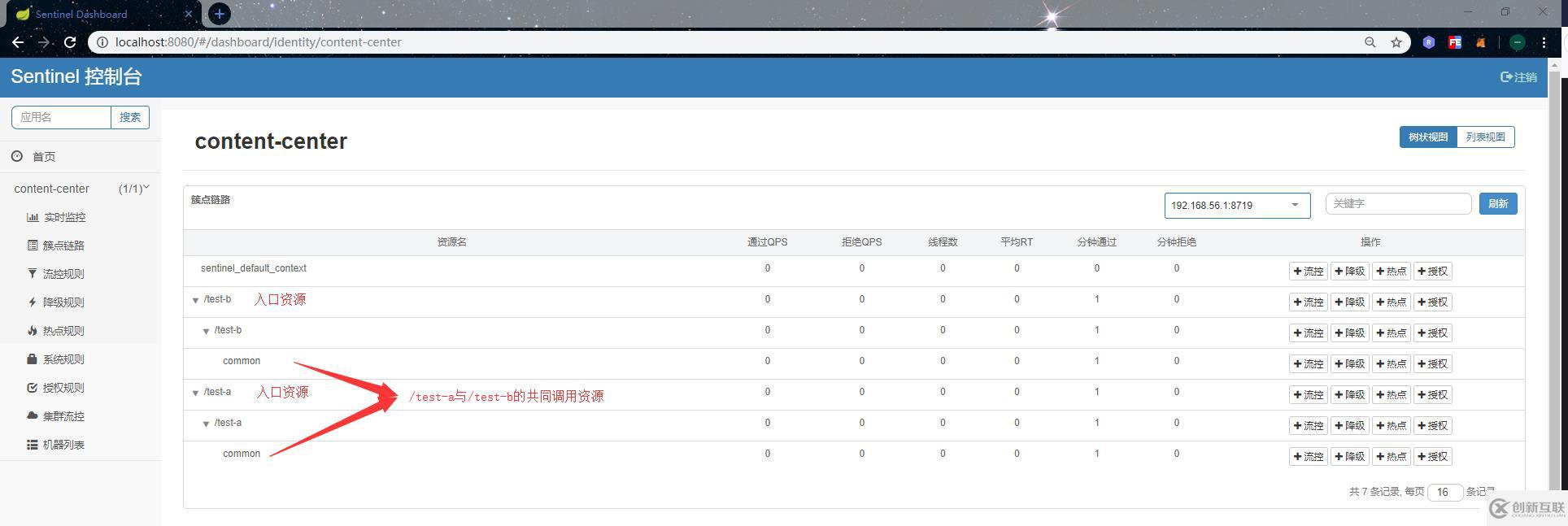1568x526 pixels.
Task: Focus the 应用名 search field
Action: pyautogui.click(x=61, y=117)
